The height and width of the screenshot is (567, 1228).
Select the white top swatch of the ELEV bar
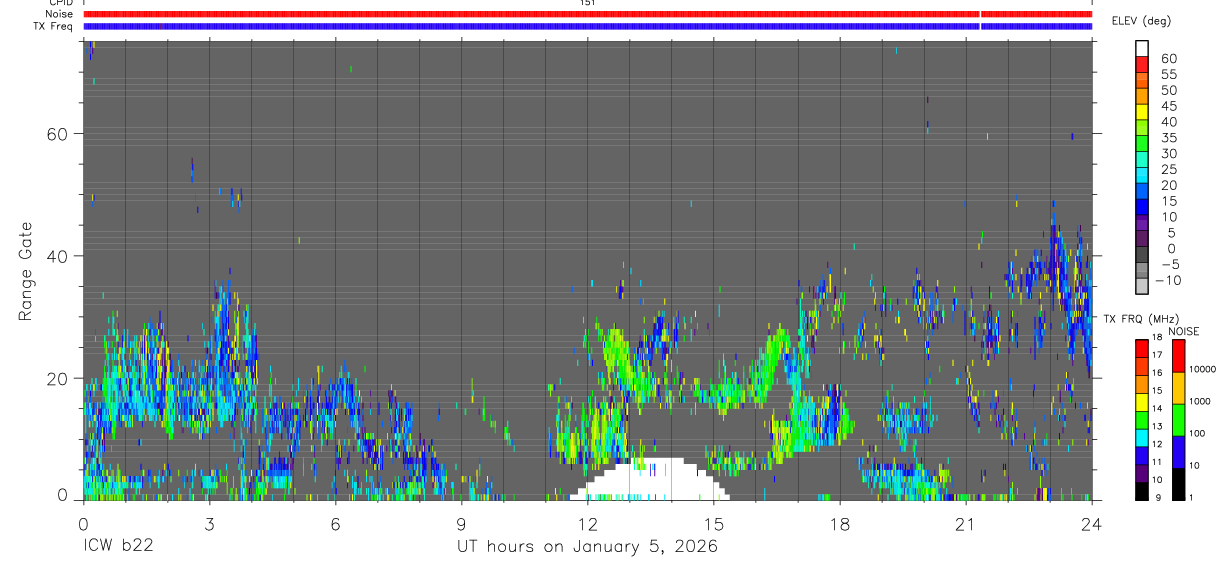pyautogui.click(x=1142, y=47)
